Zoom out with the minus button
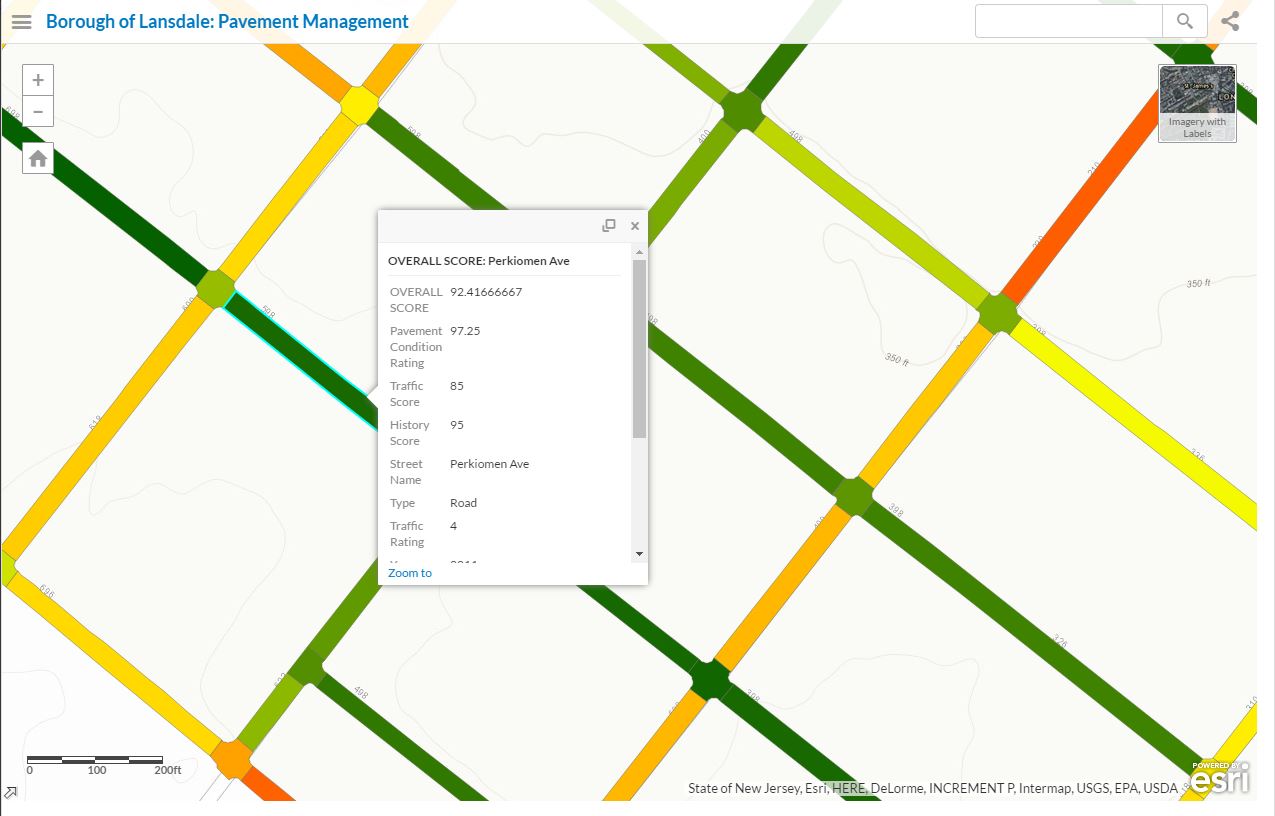Viewport: 1275px width, 816px height. 38,111
